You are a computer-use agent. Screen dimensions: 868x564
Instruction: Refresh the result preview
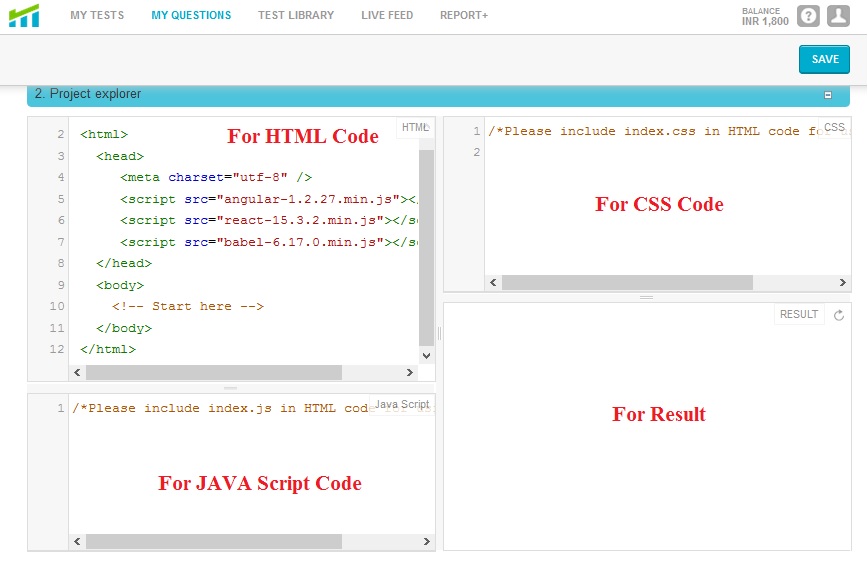tap(839, 315)
